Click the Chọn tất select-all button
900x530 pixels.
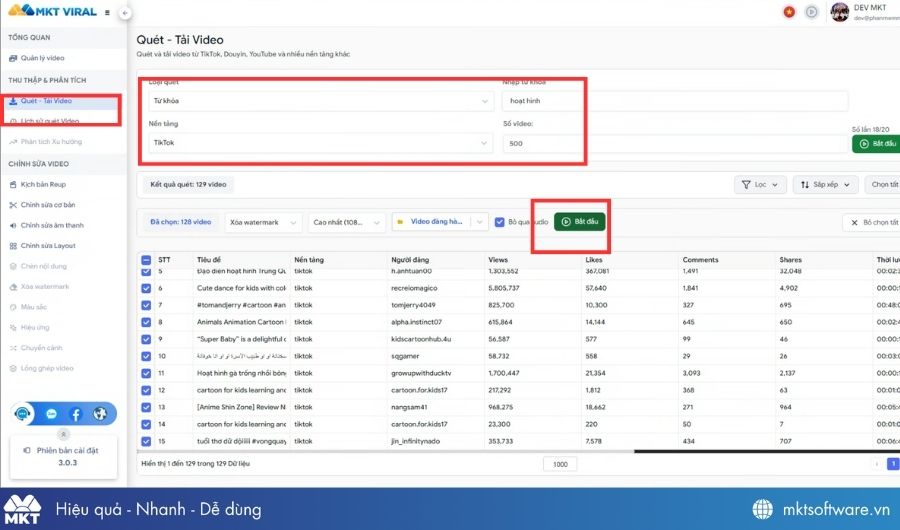click(x=883, y=185)
